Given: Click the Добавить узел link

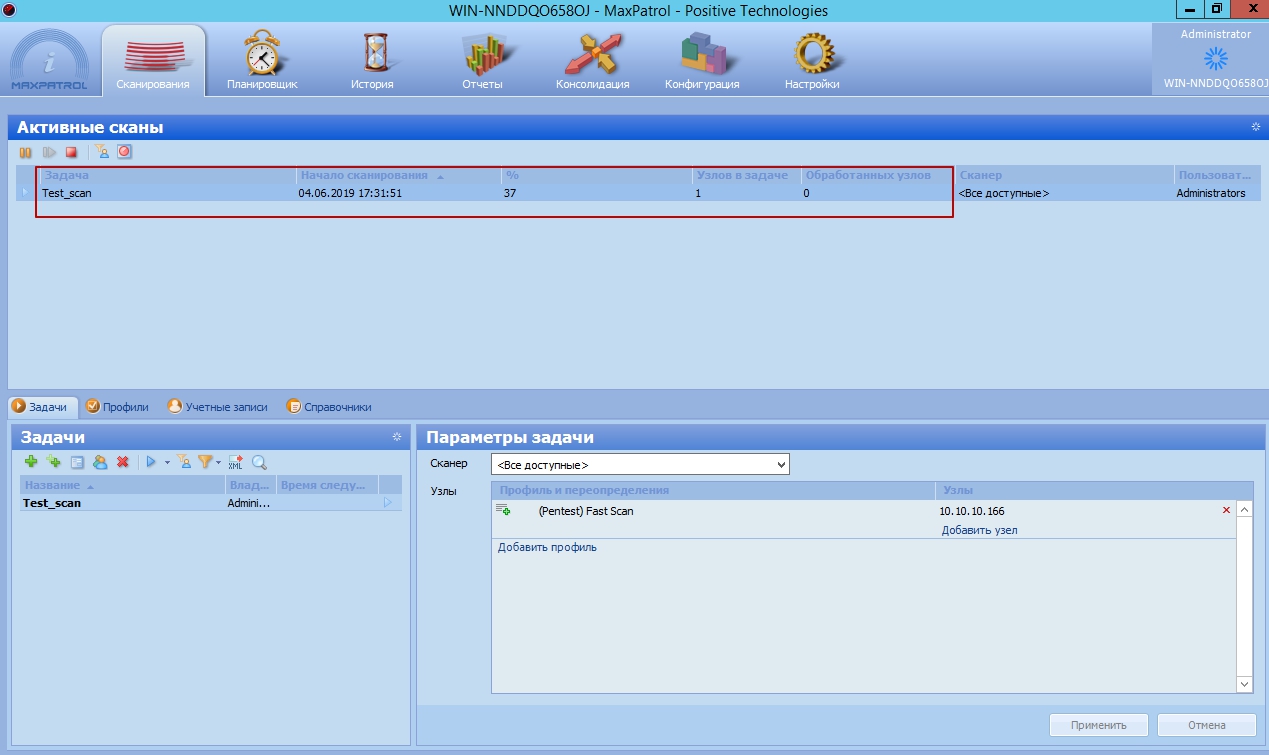Looking at the screenshot, I should click(x=979, y=530).
